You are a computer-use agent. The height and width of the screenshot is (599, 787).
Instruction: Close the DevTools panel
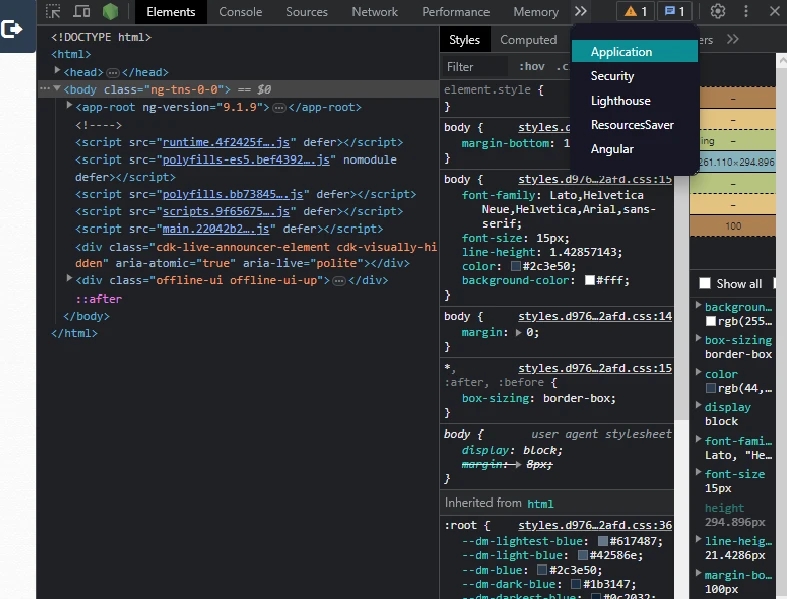pos(774,11)
